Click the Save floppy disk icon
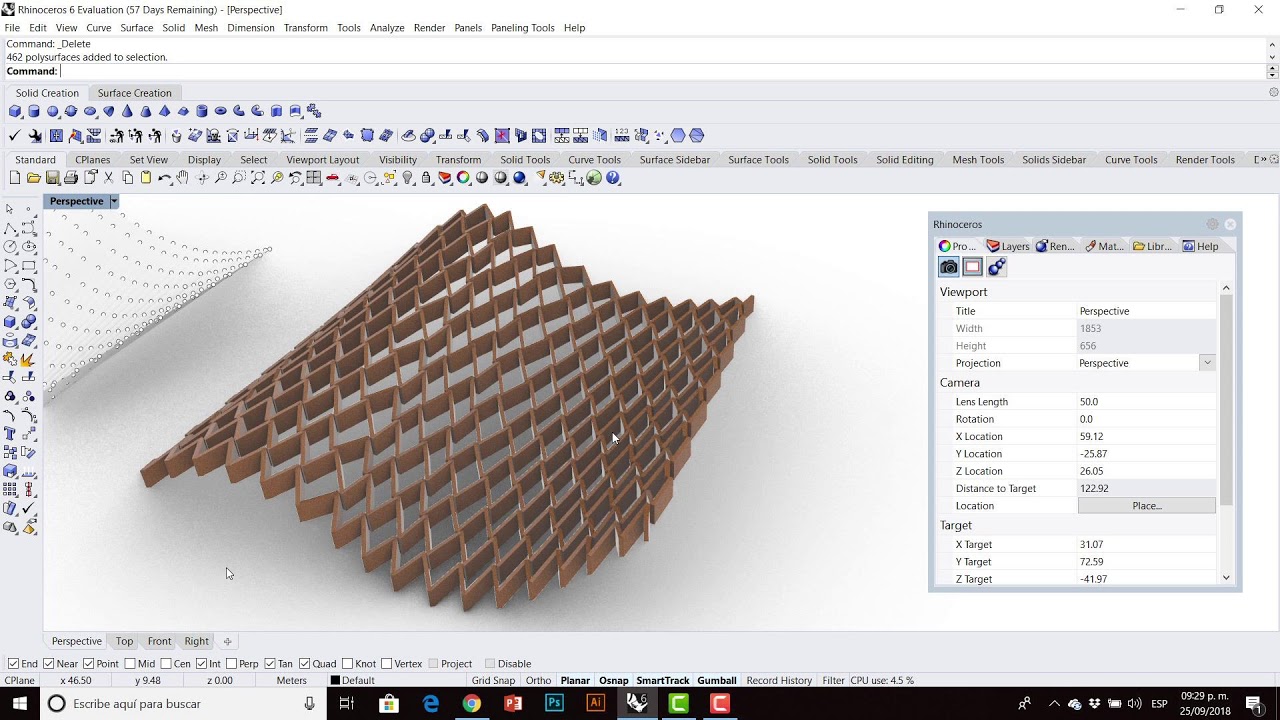This screenshot has height=720, width=1280. click(52, 178)
